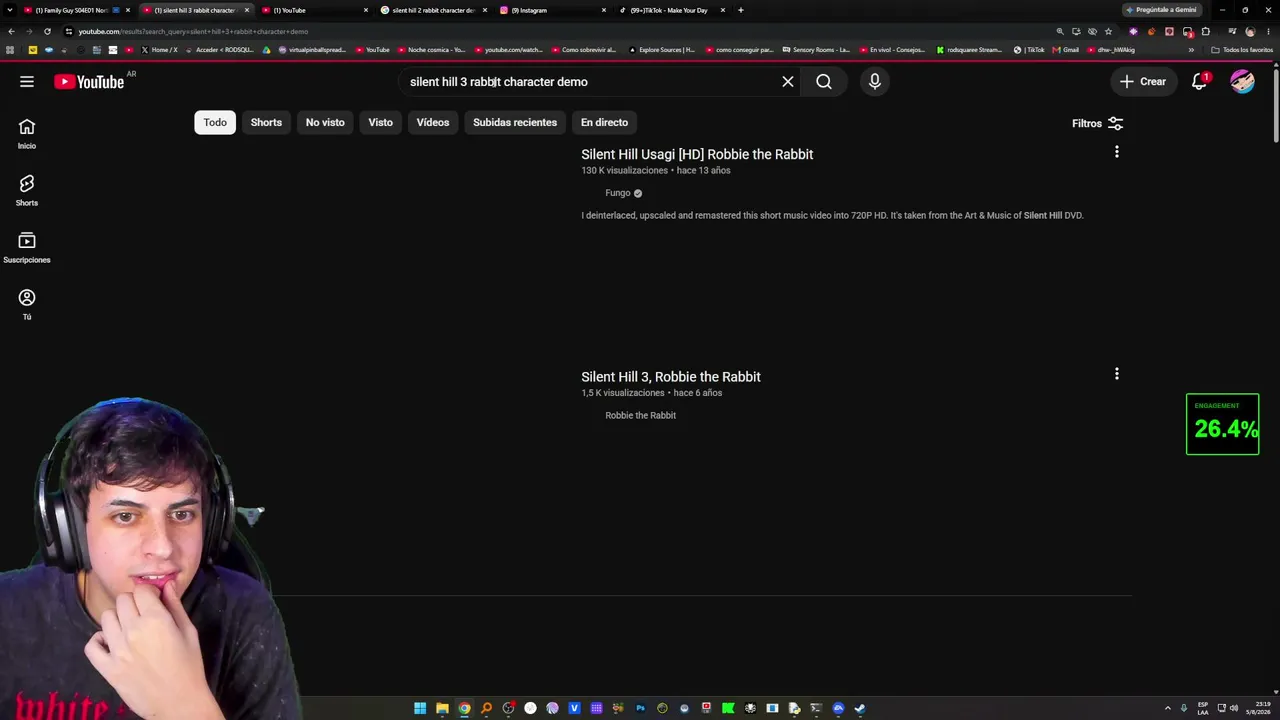
Task: Select the Todo filter chip
Action: click(x=215, y=122)
